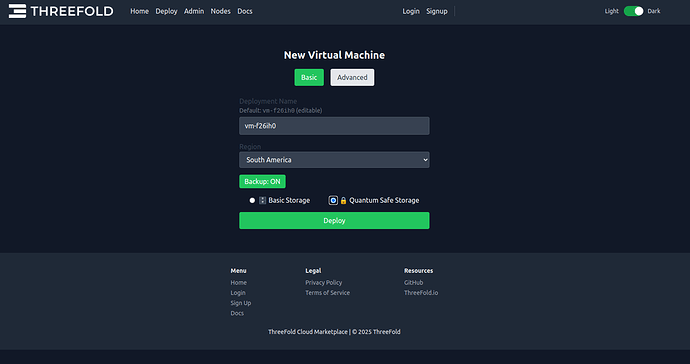The height and width of the screenshot is (364, 690).
Task: Click the Dark label beside theme switch
Action: (654, 11)
